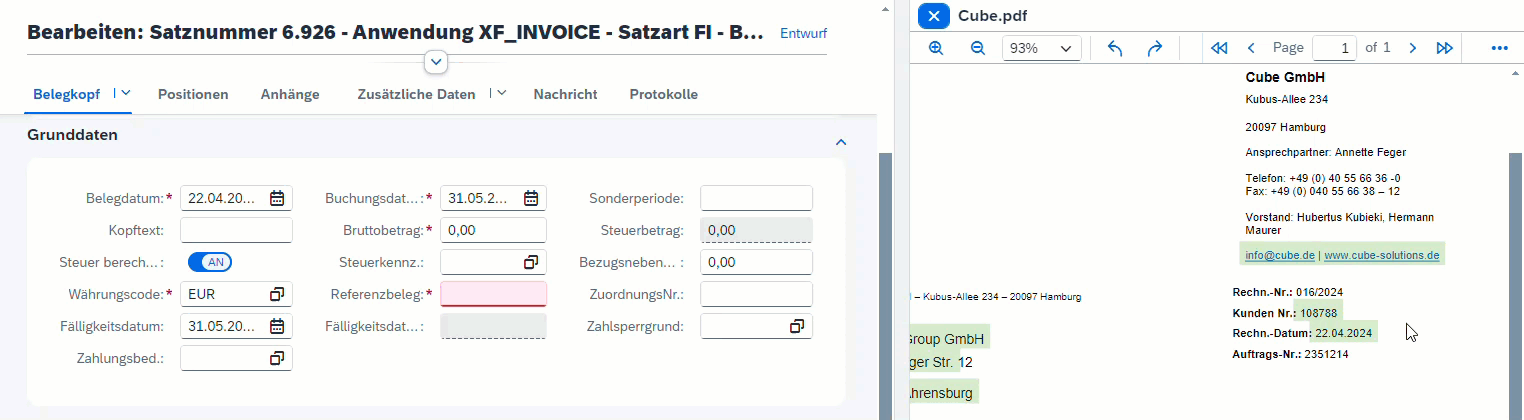Open calendar picker for Belegdatum

[x=277, y=199]
